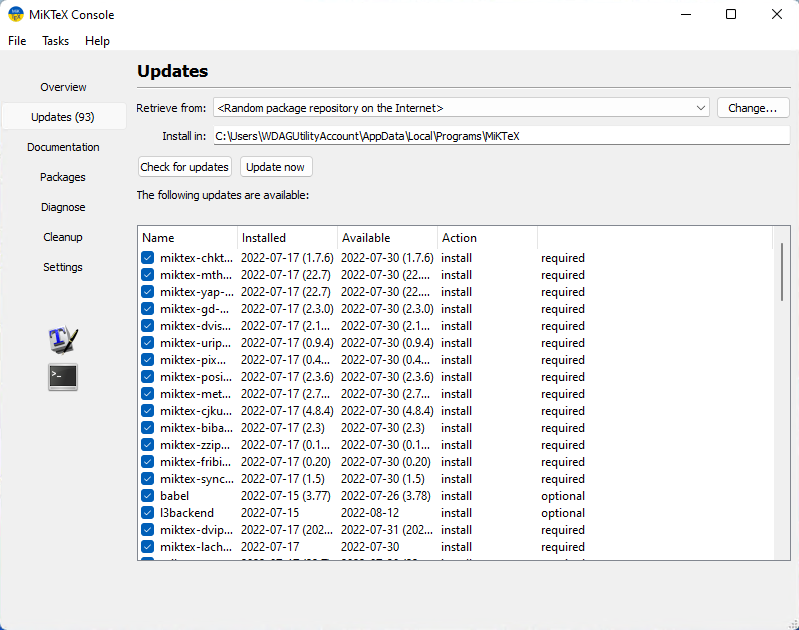Viewport: 799px width, 630px height.
Task: Switch to the Overview tab
Action: [63, 87]
